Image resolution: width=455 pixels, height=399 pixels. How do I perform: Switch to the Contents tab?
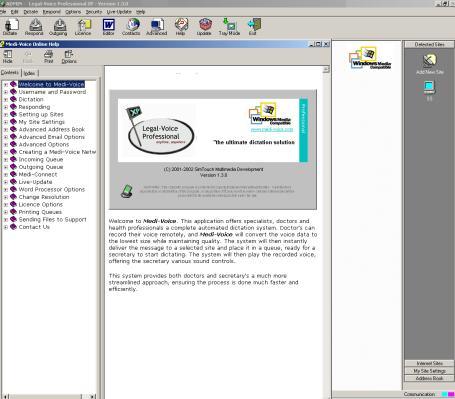tap(10, 72)
